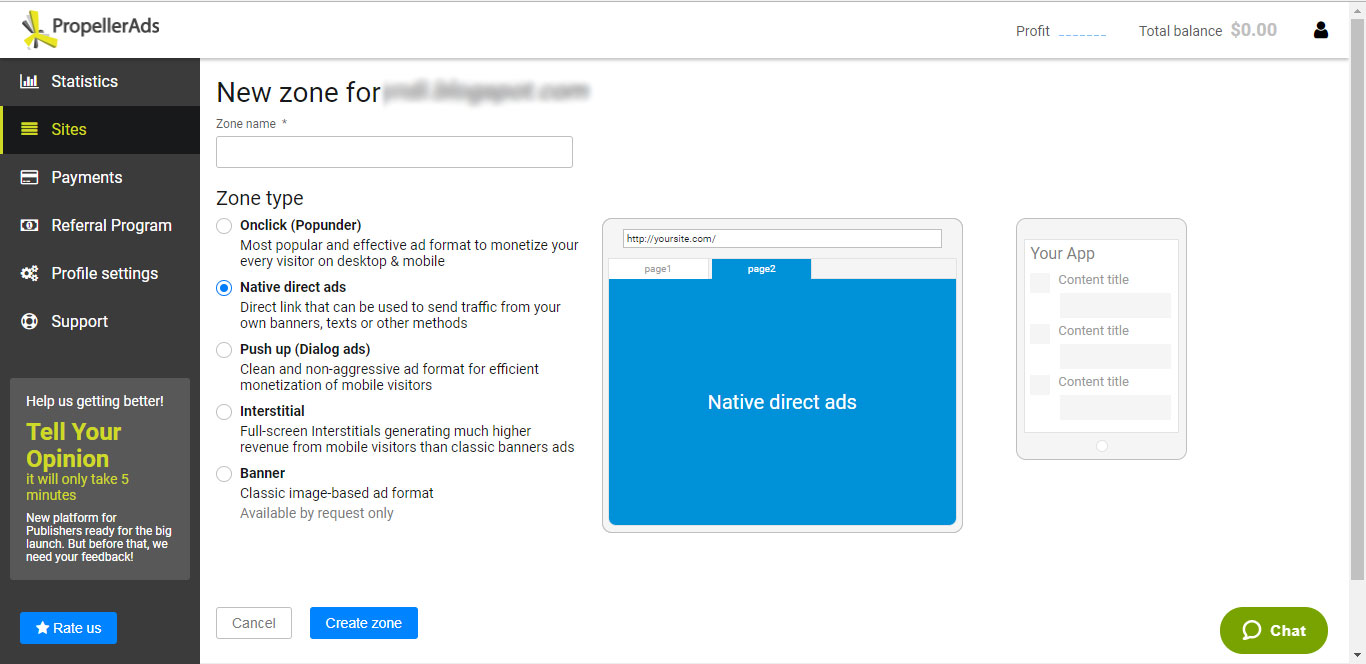Click the Referral Program money icon
1366x664 pixels.
tap(29, 225)
